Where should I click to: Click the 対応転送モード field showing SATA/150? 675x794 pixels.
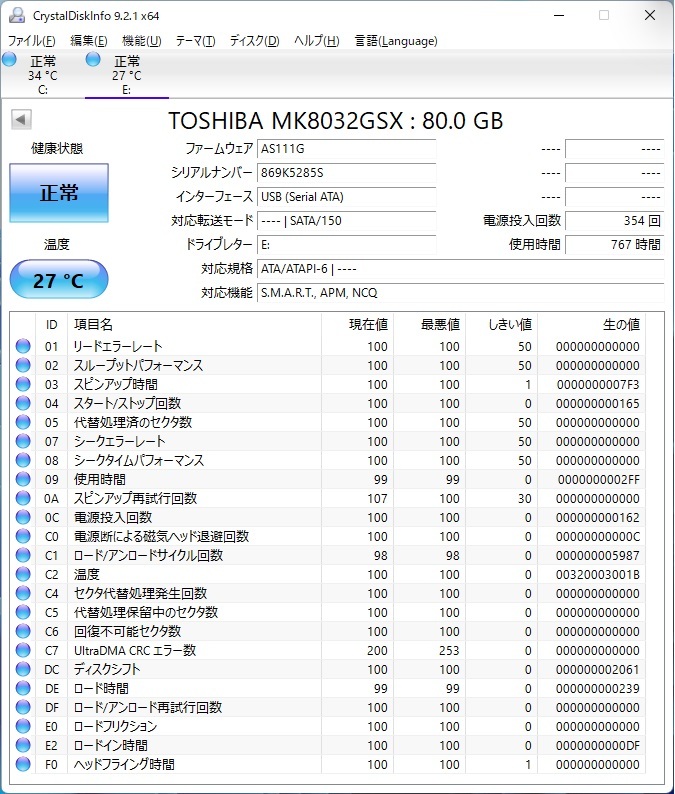346,221
